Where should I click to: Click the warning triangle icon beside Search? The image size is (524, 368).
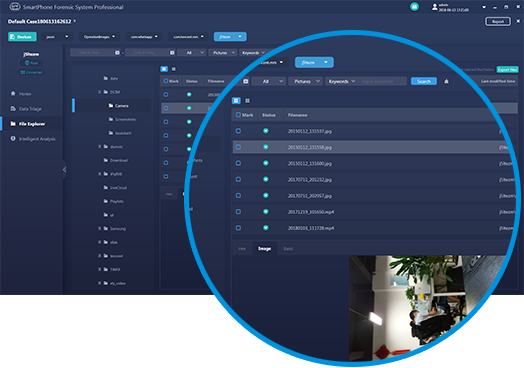coord(446,81)
